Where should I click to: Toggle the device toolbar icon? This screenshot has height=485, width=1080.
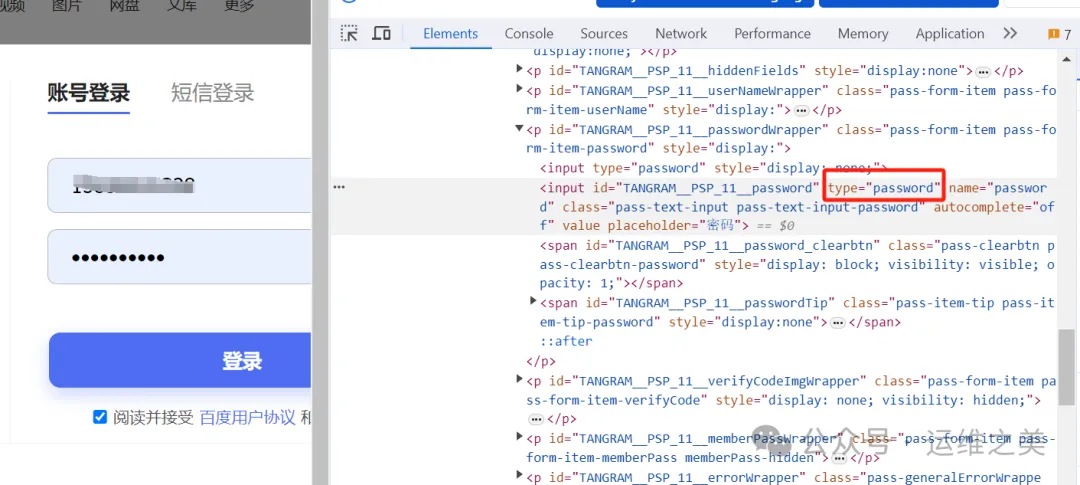point(381,33)
